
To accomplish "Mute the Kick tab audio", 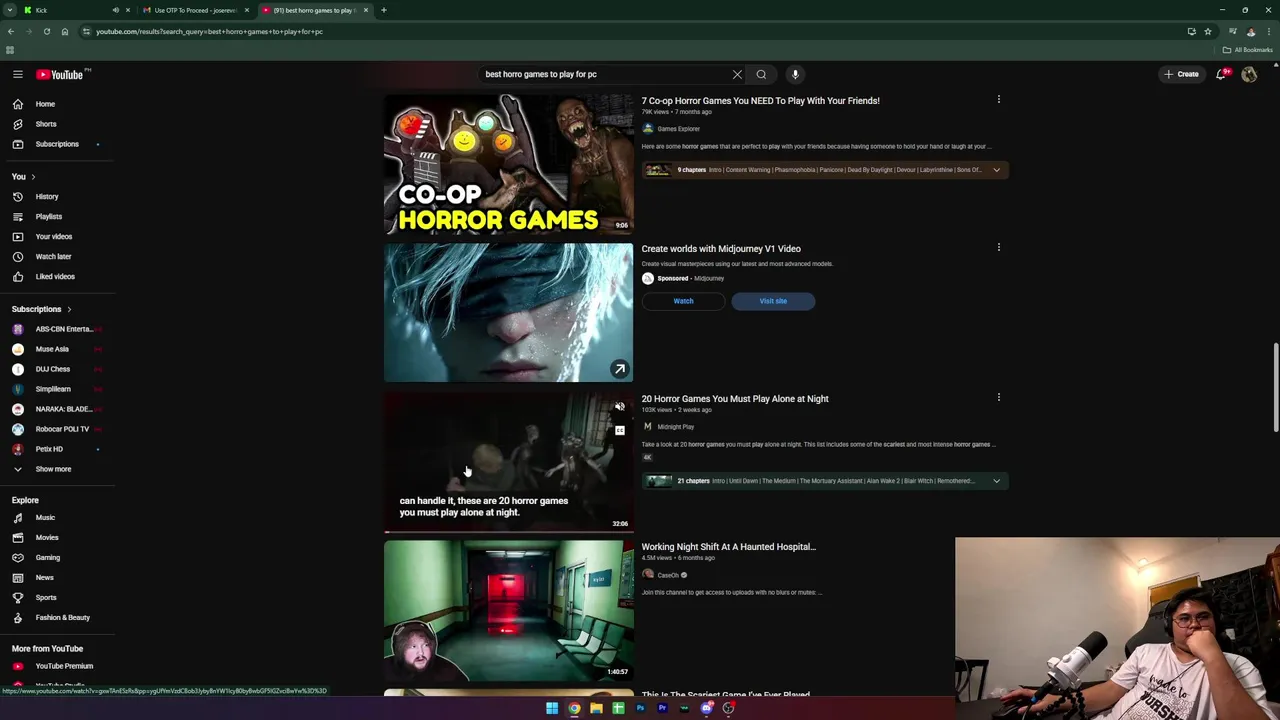I will tap(115, 10).
